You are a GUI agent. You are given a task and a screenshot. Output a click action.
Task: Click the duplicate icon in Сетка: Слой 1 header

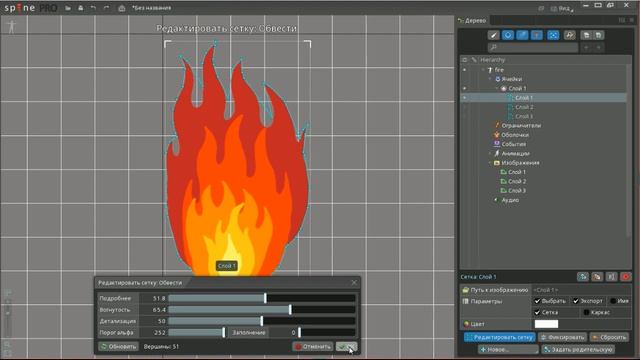[597, 277]
